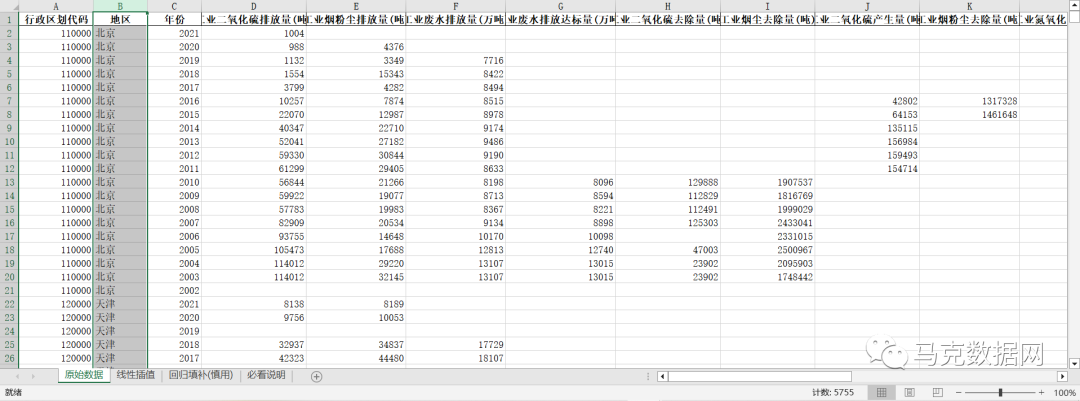Click vertical scrollbar down arrow
Viewport: 1080px width, 401px height.
(x=1074, y=362)
